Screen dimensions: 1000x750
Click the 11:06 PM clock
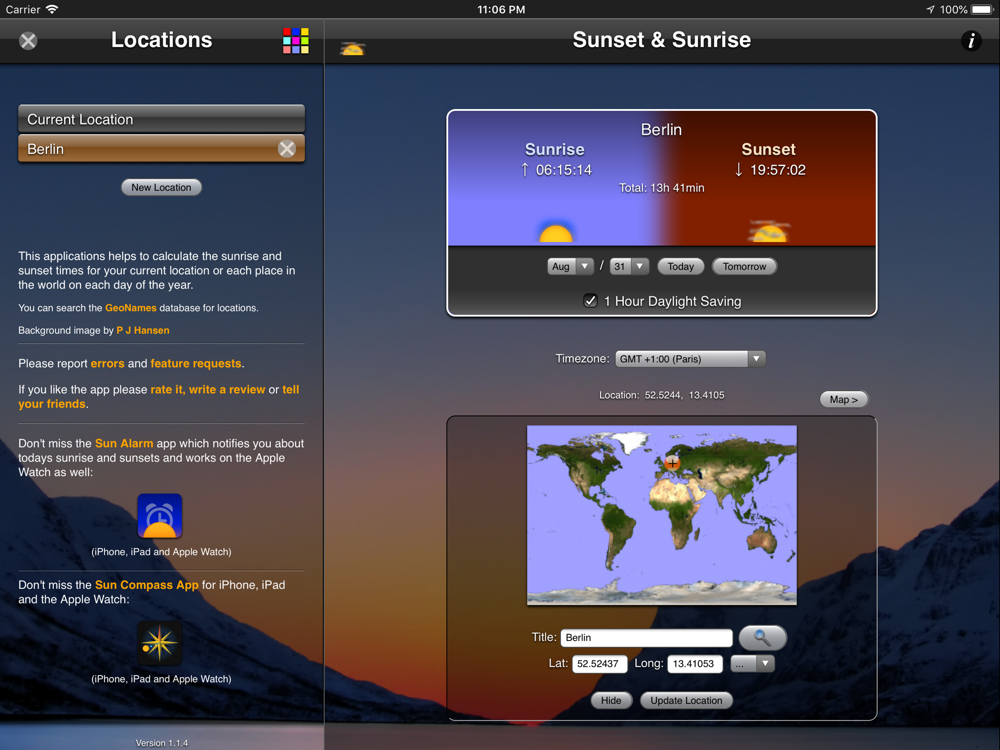[x=501, y=10]
